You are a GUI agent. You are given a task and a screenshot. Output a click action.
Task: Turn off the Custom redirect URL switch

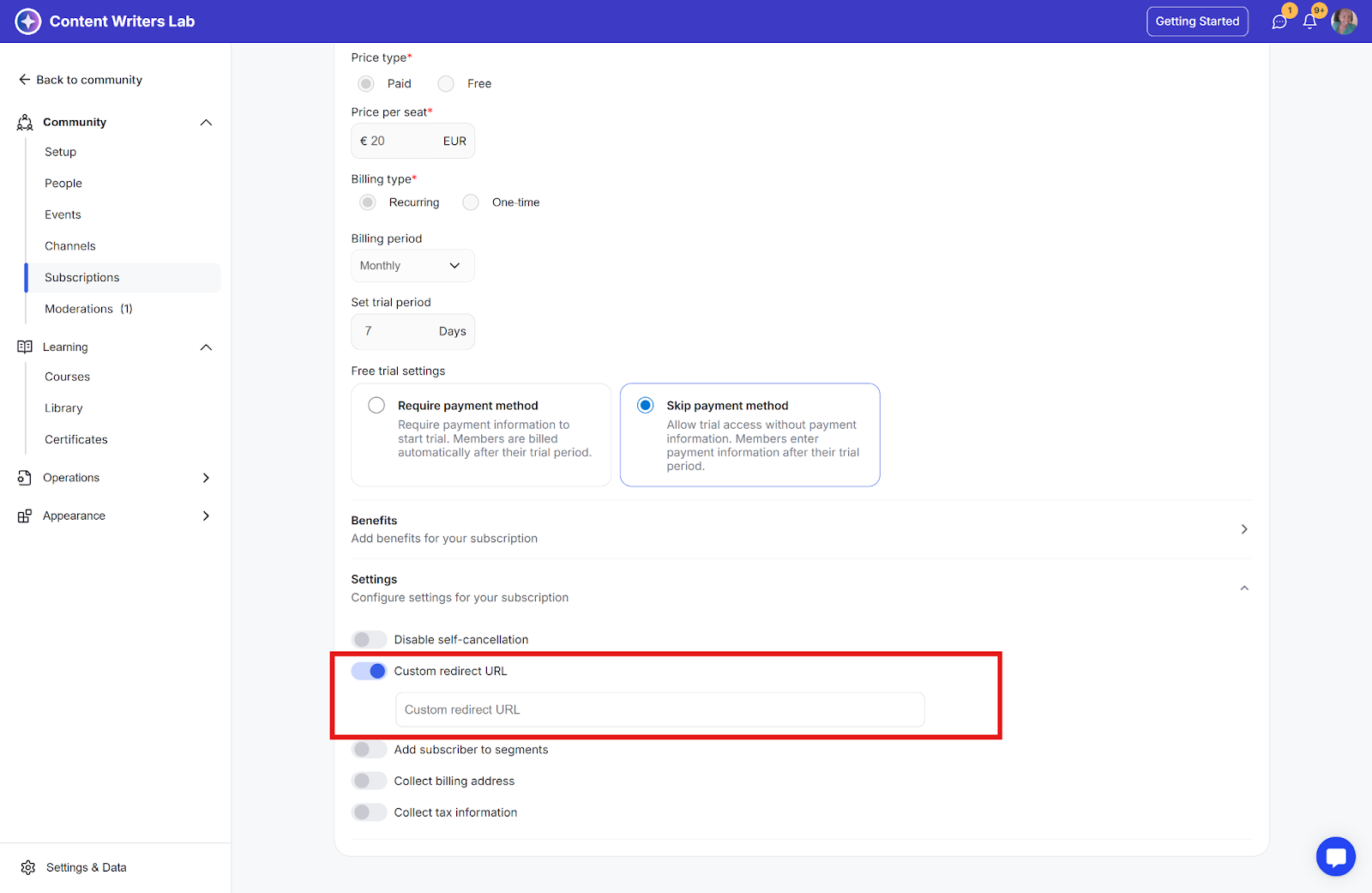pos(369,671)
